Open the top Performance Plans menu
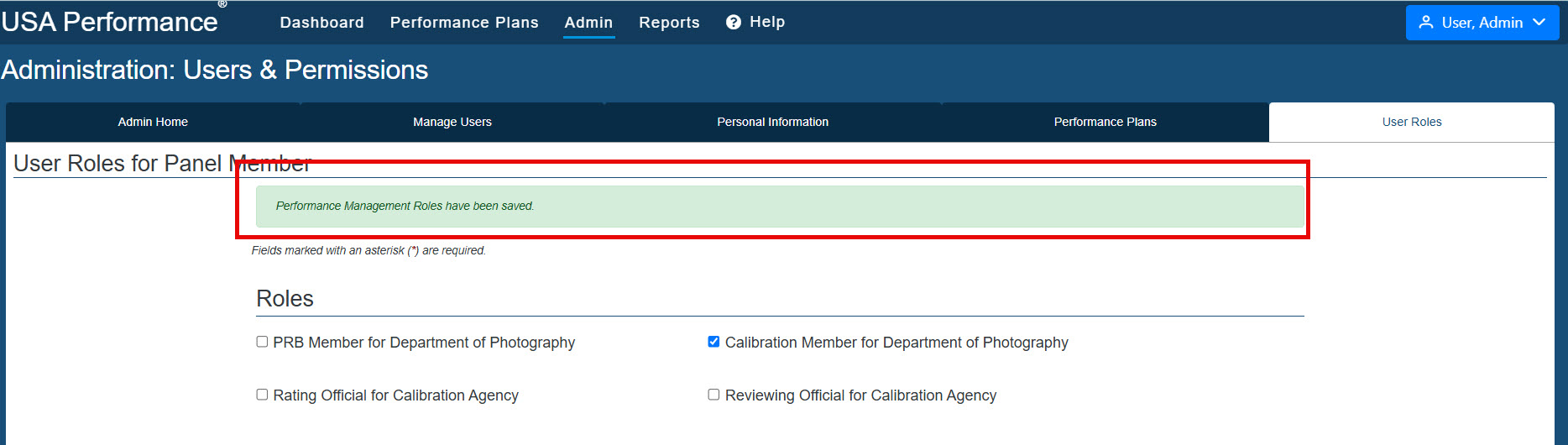1568x445 pixels. point(464,23)
